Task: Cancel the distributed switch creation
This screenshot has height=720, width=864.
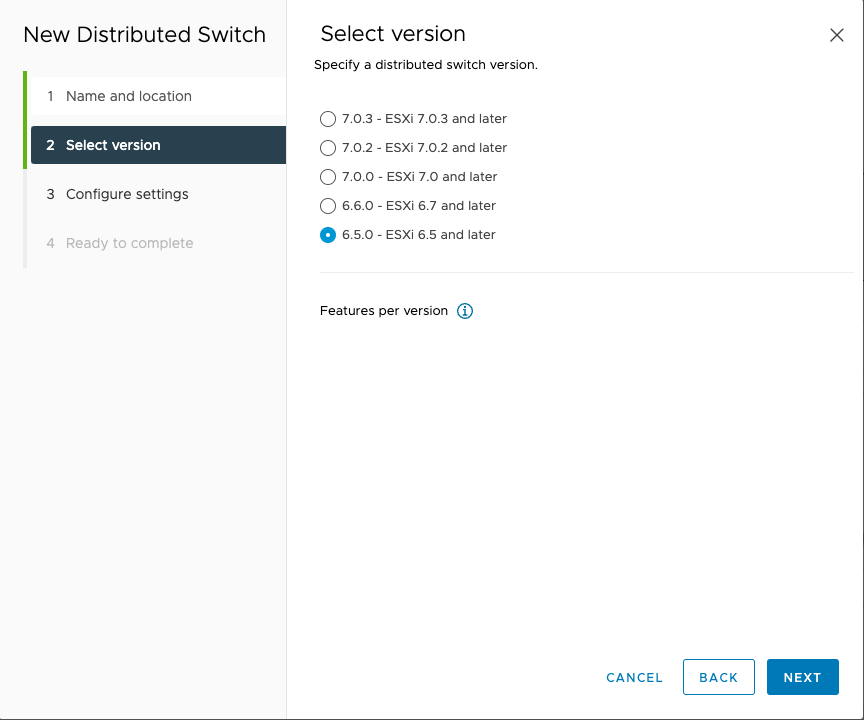Action: [634, 677]
